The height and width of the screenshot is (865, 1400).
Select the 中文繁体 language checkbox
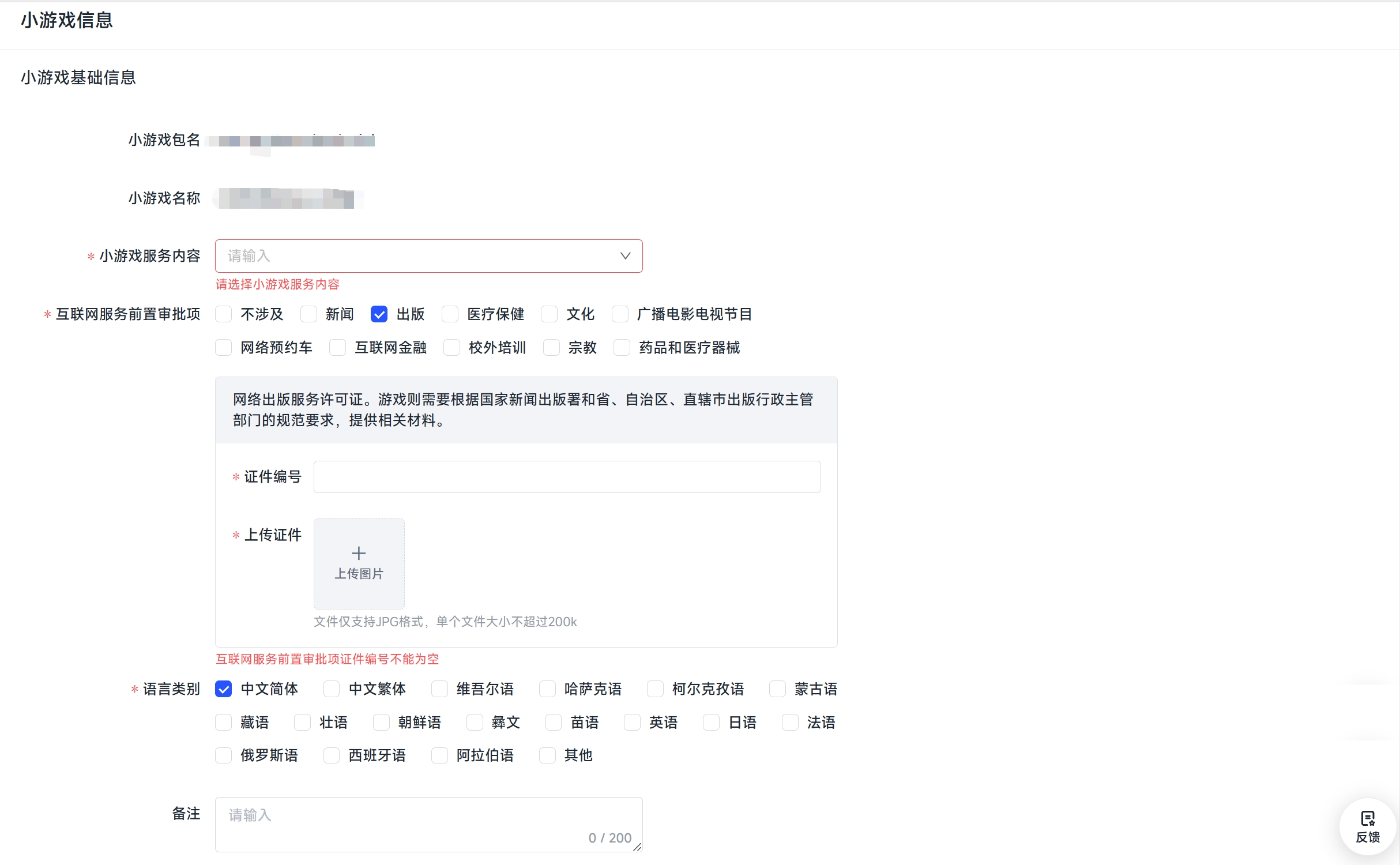332,689
